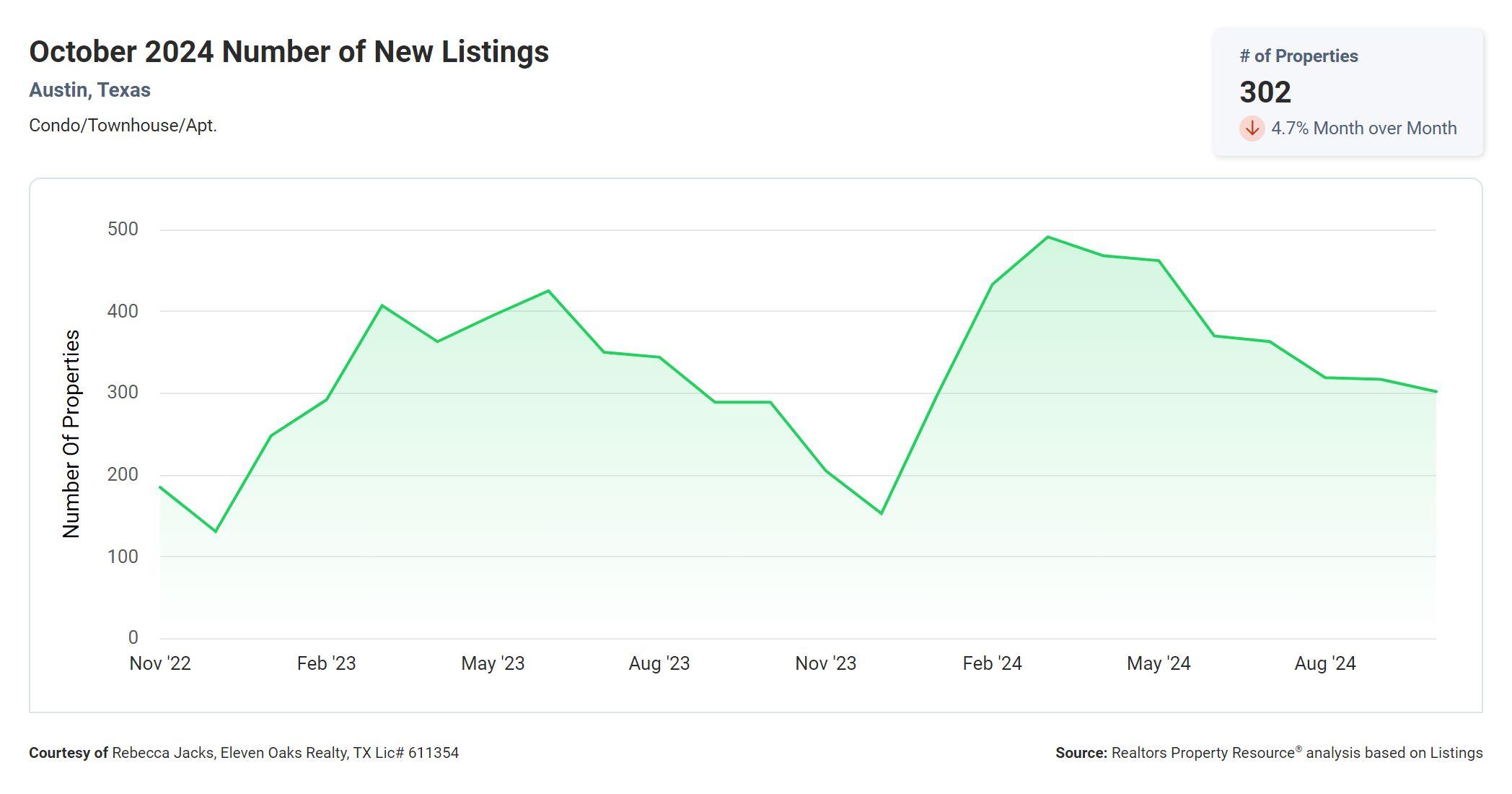Screen dimensions: 1512x794
Task: Click the 500 y-axis label
Action: coord(123,230)
